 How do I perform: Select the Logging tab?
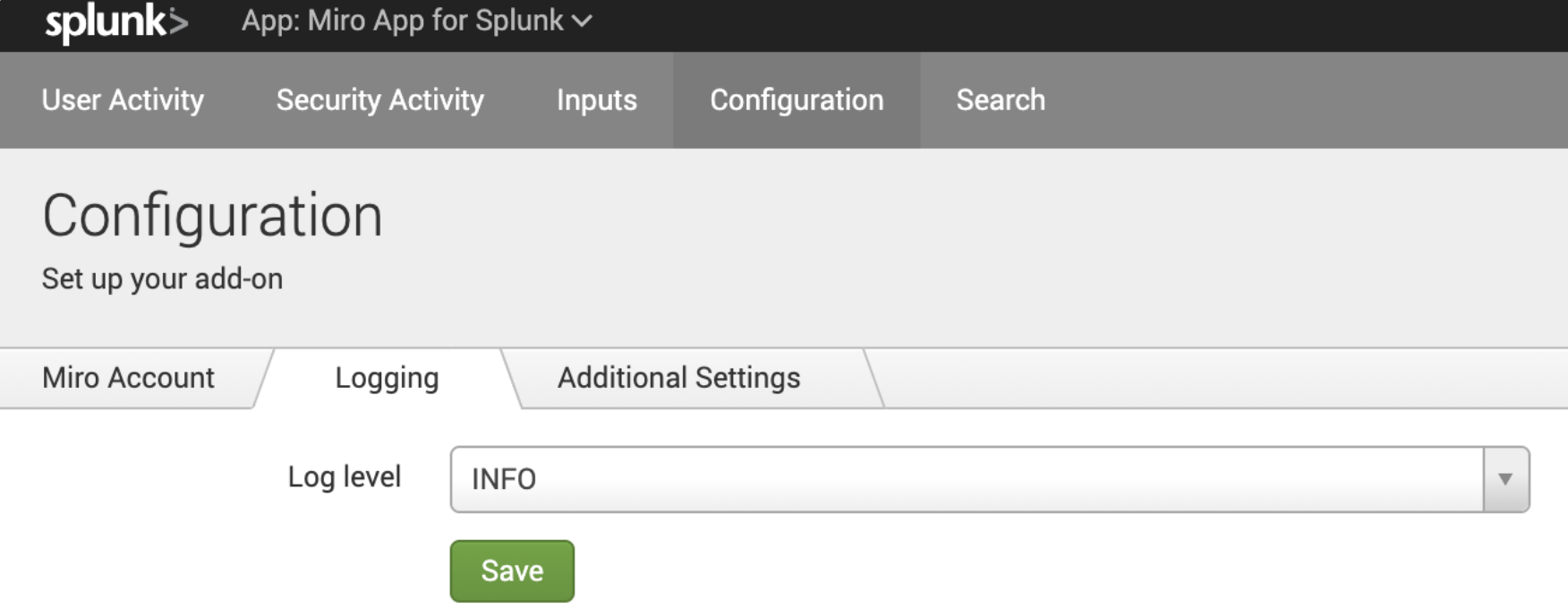(387, 378)
